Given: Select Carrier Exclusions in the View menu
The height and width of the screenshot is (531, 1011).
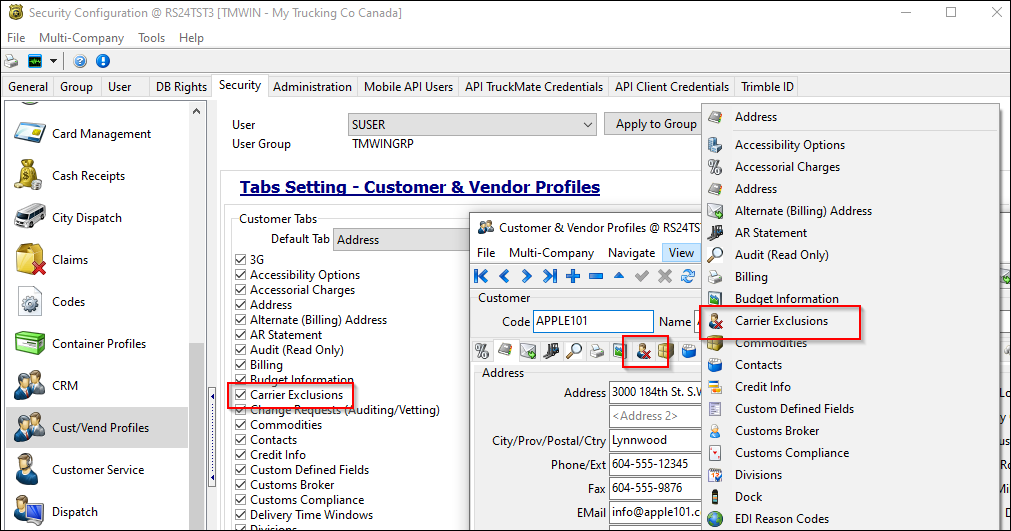Looking at the screenshot, I should pos(781,321).
